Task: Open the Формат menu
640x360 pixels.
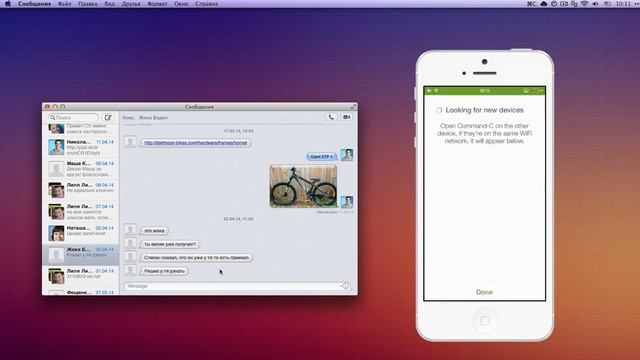Action: pyautogui.click(x=157, y=4)
